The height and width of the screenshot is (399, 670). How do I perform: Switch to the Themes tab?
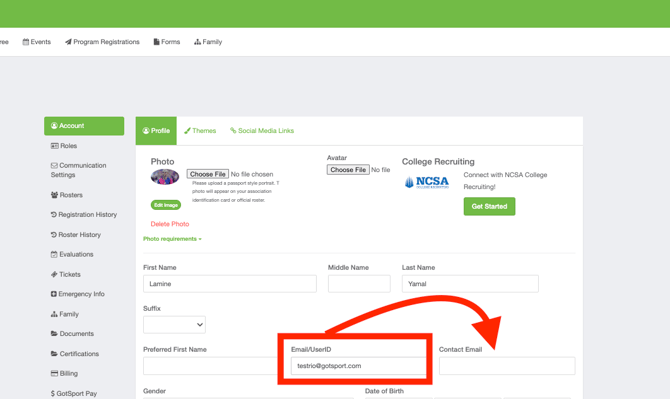pyautogui.click(x=200, y=131)
